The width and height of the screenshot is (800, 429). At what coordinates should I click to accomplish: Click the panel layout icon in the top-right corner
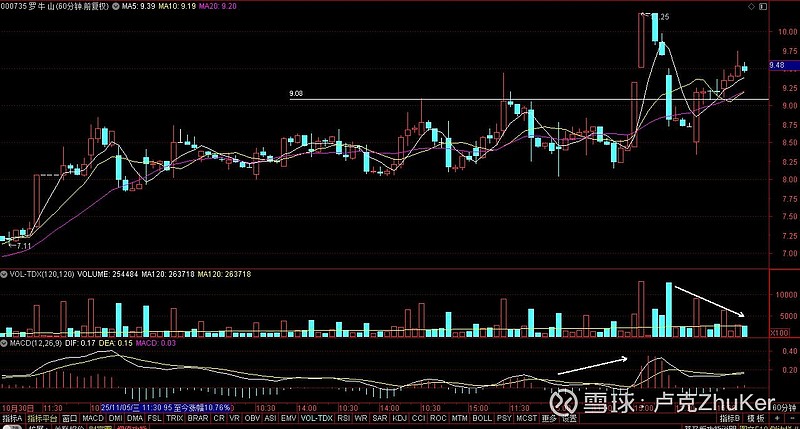coord(763,6)
